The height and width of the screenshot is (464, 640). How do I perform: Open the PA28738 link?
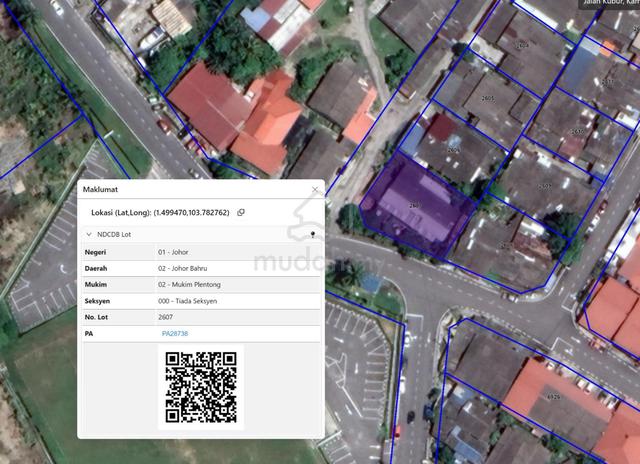[x=175, y=333]
